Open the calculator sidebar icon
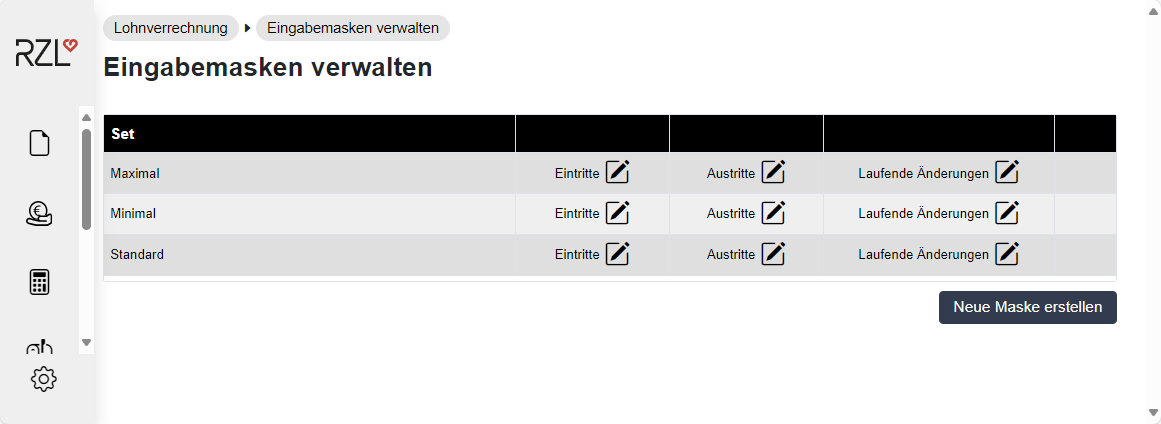1161x424 pixels. pos(40,282)
